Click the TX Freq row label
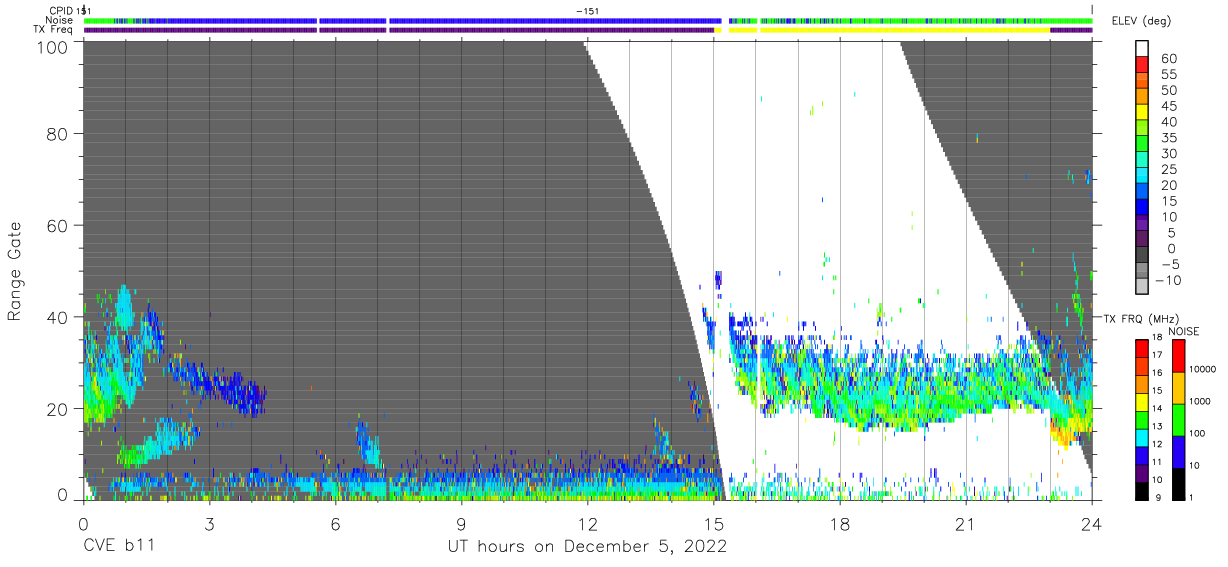 [54, 30]
